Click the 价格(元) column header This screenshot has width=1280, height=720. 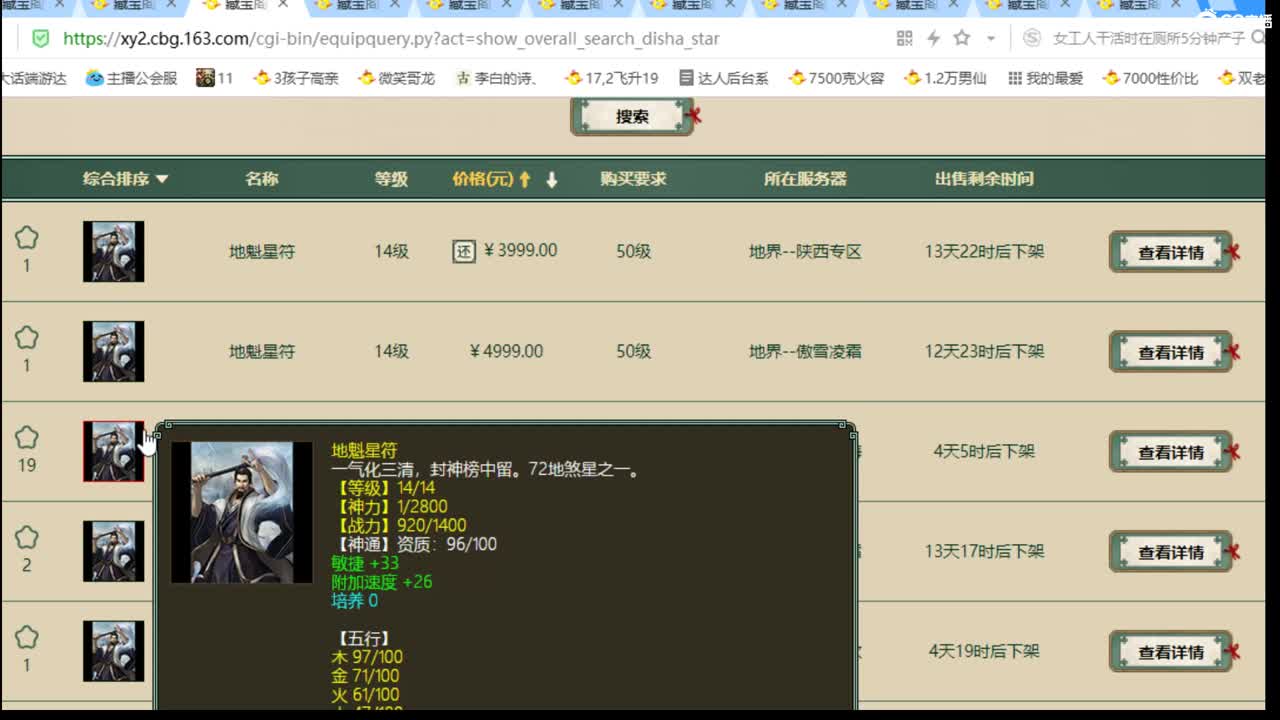[x=483, y=179]
